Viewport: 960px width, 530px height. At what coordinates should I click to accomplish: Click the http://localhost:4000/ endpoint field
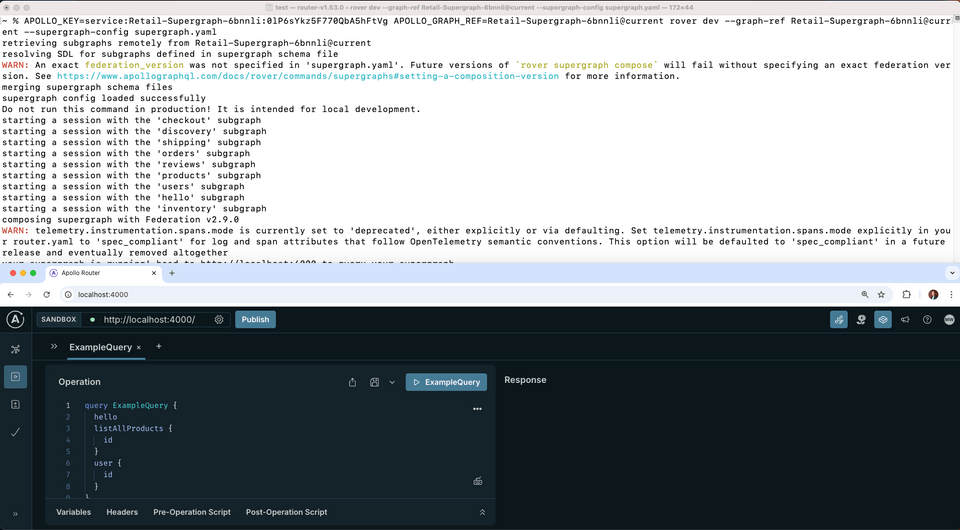[x=149, y=319]
